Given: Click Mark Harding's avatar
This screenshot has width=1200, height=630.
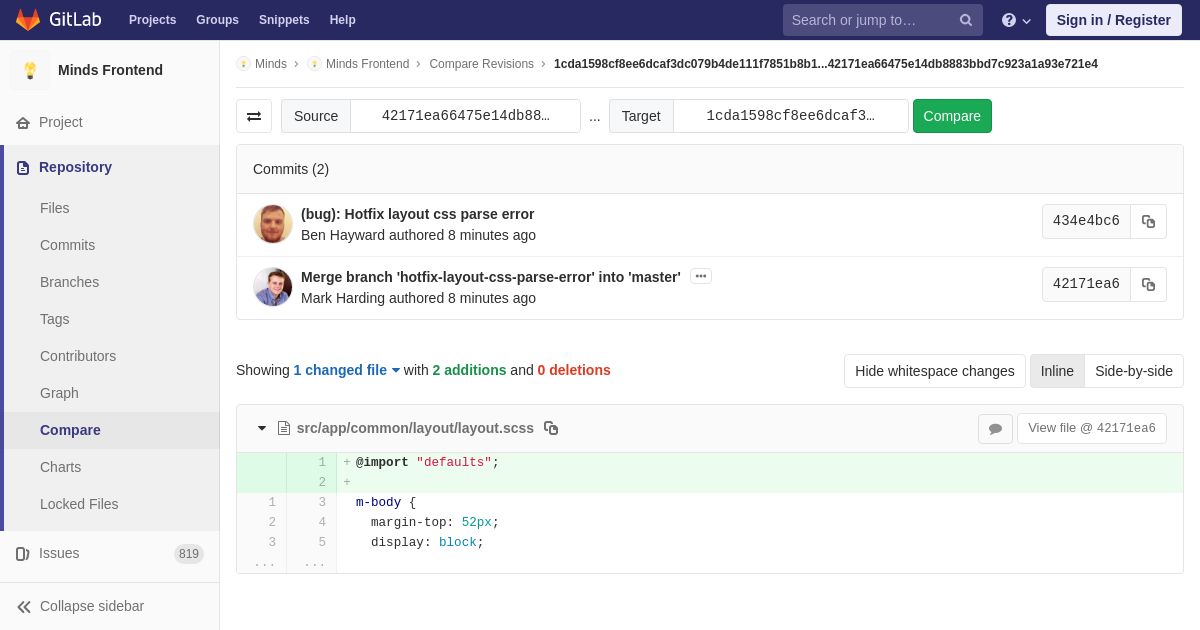Looking at the screenshot, I should pos(272,287).
